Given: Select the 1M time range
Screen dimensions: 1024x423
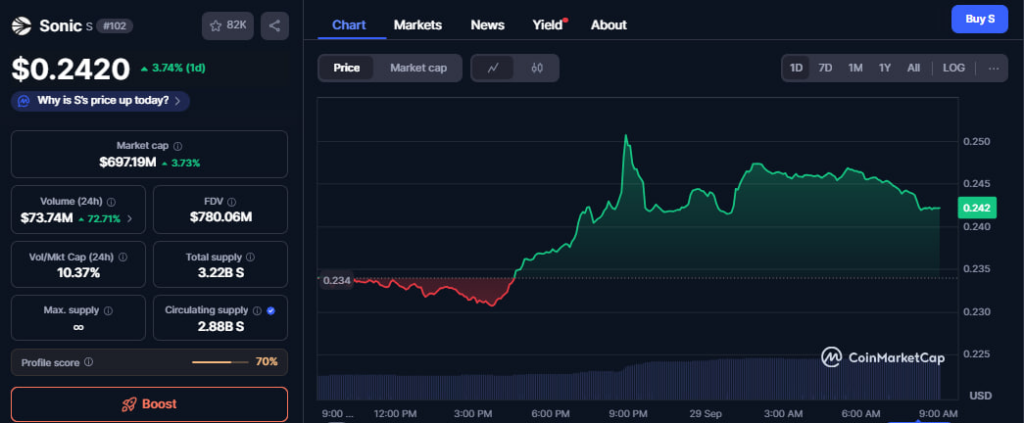Looking at the screenshot, I should coord(856,68).
